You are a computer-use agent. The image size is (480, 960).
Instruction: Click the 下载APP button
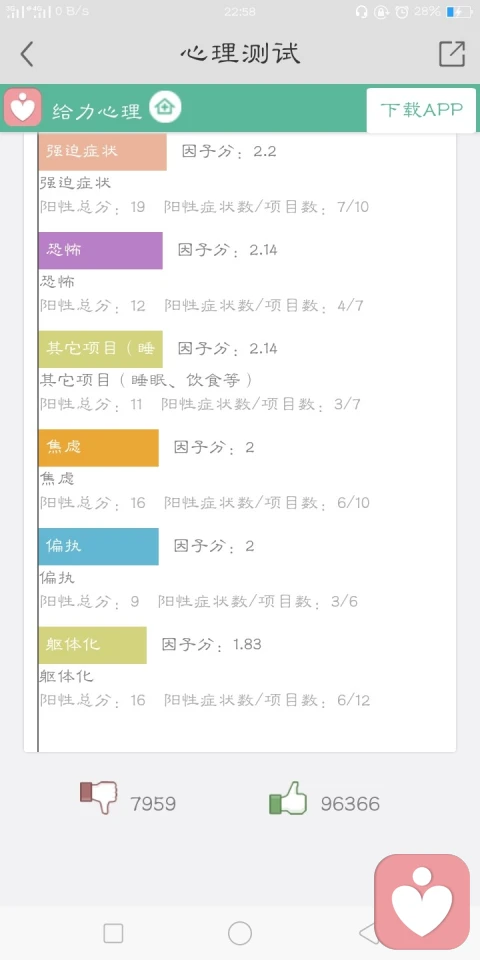click(421, 110)
